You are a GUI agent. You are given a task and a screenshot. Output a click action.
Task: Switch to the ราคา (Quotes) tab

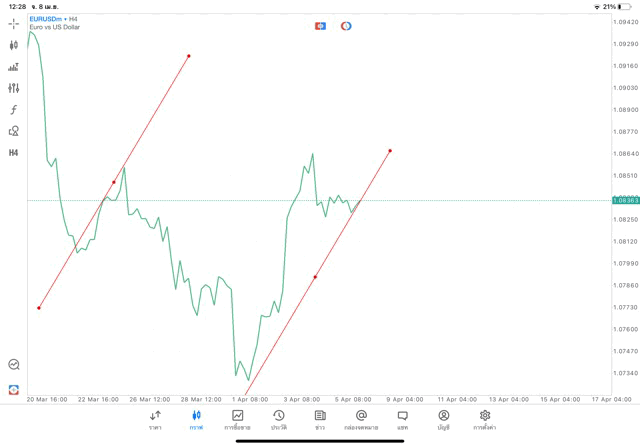click(155, 419)
